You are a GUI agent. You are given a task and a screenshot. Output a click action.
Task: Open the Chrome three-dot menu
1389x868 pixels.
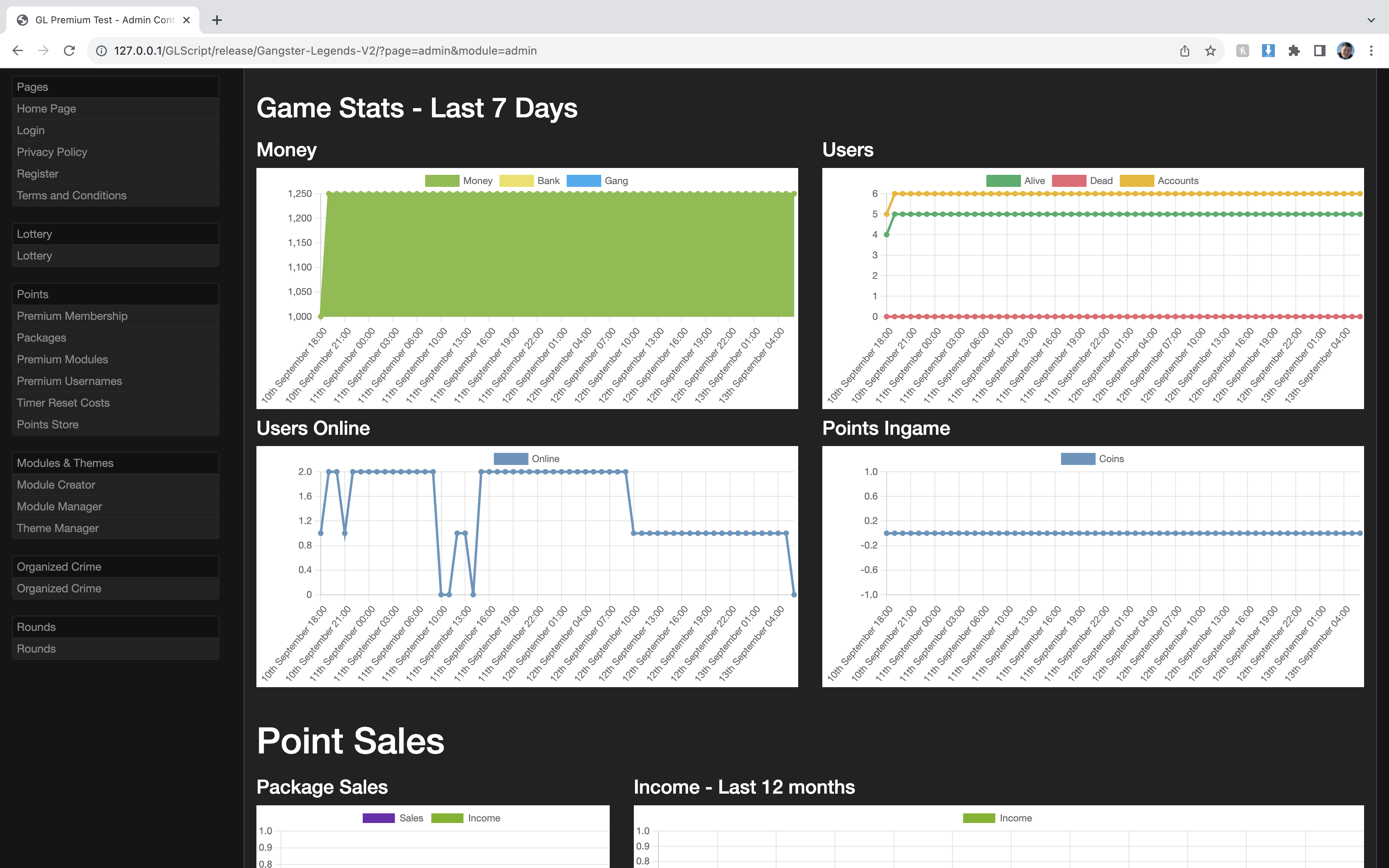(1371, 51)
